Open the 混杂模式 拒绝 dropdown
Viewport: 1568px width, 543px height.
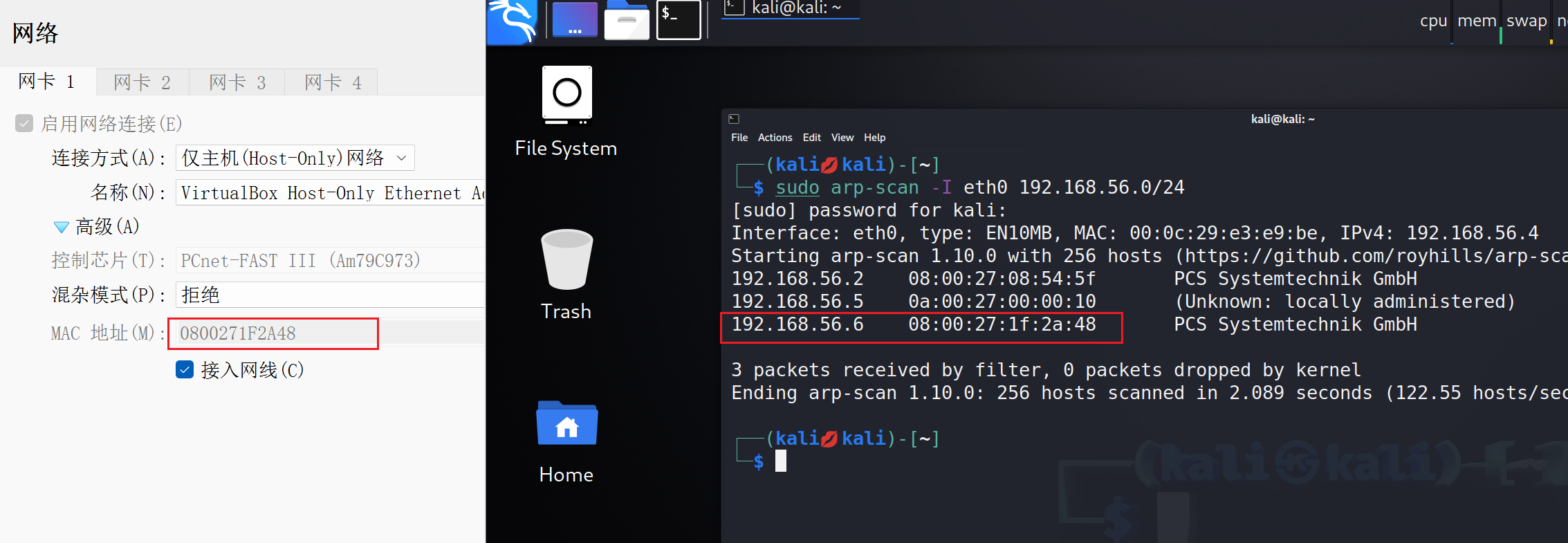coord(331,295)
